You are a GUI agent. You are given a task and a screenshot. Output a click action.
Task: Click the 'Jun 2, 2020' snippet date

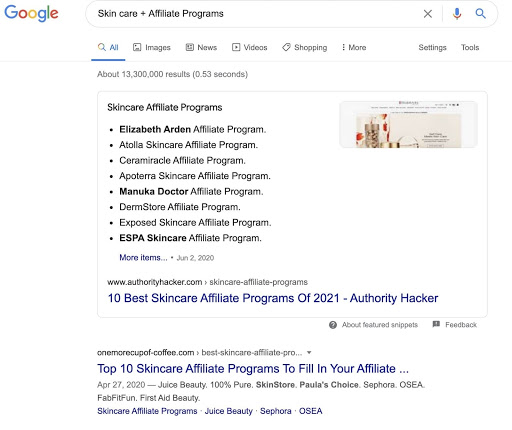[x=195, y=258]
